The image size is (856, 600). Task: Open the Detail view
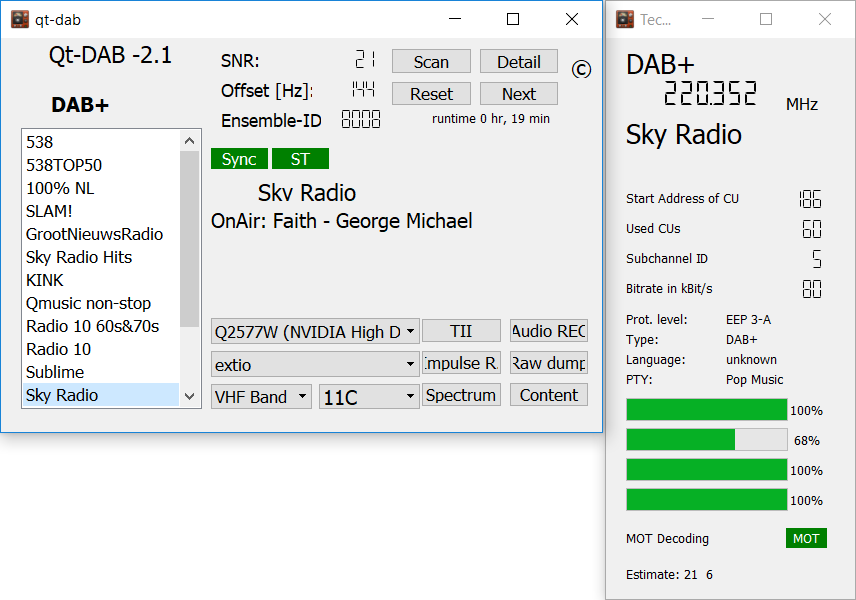click(x=519, y=62)
